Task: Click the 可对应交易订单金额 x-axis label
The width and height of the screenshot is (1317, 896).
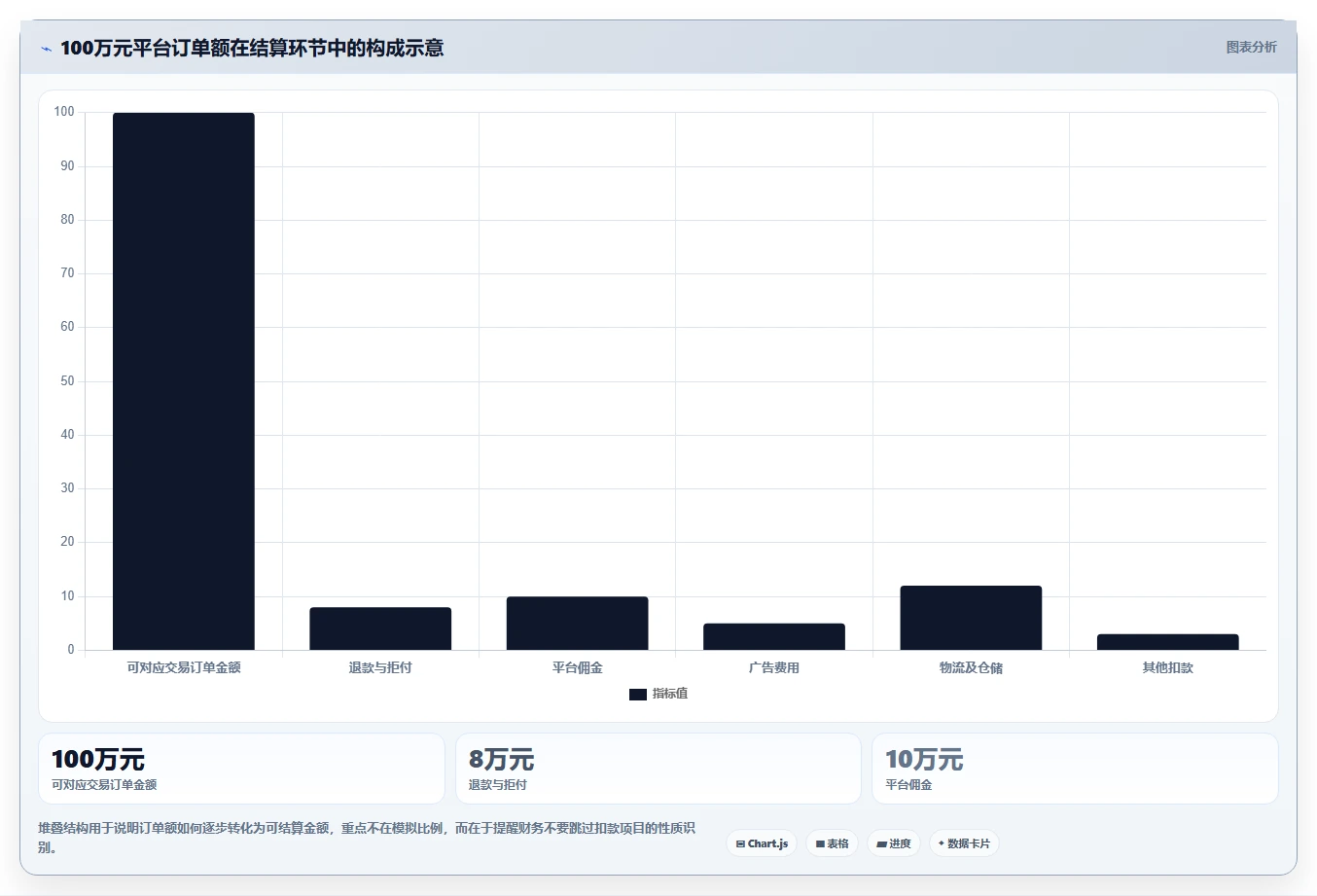Action: [184, 667]
